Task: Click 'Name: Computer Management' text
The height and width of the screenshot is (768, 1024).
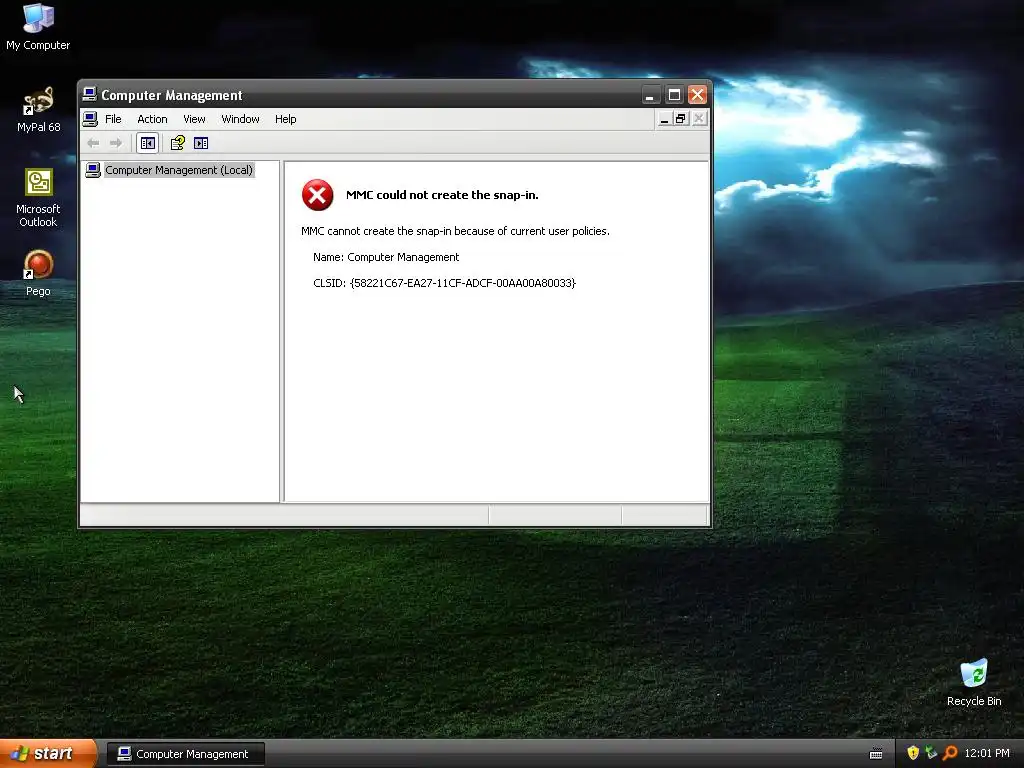Action: pos(386,257)
